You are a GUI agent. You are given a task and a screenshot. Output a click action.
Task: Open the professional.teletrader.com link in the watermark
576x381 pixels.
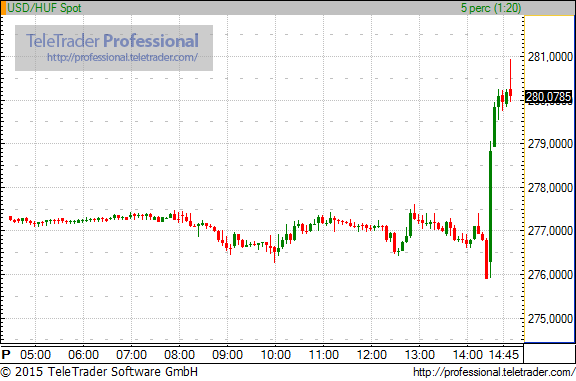tap(122, 57)
